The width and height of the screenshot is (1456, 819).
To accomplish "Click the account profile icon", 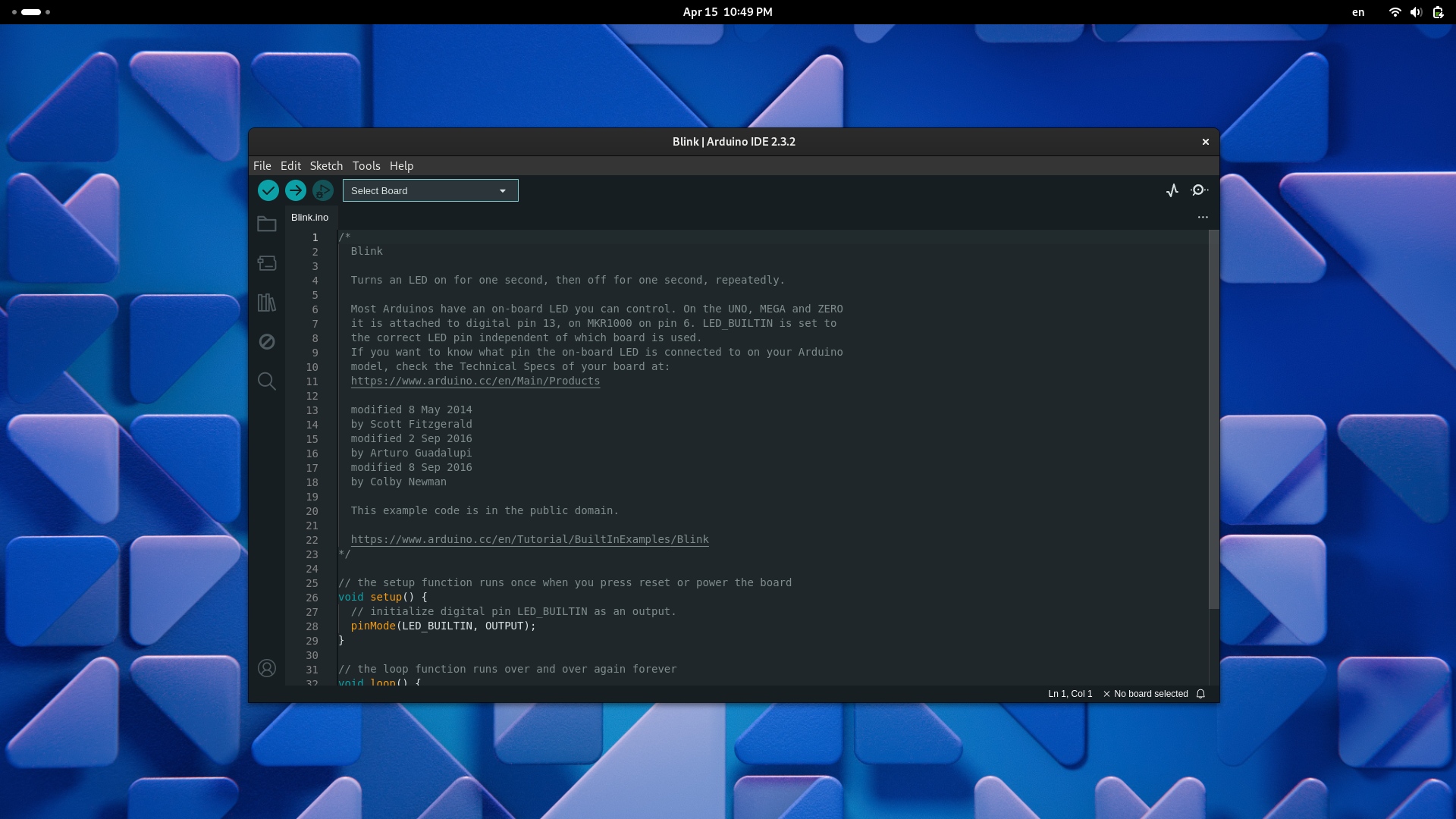I will coord(267,668).
